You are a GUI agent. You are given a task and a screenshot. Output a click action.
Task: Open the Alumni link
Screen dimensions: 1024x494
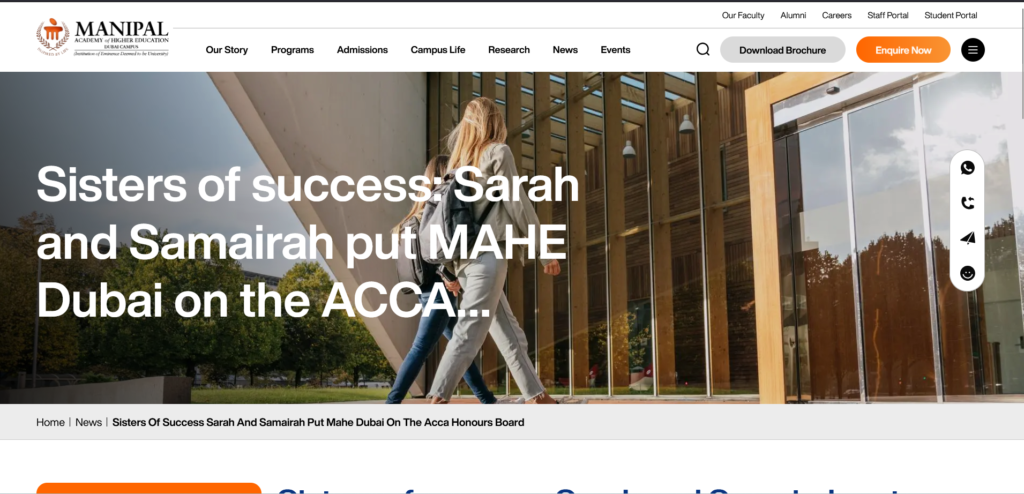(x=793, y=15)
